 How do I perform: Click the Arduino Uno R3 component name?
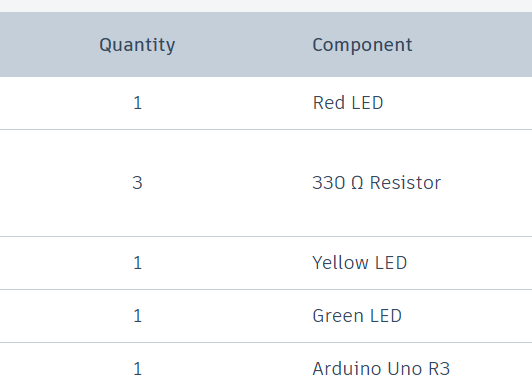pos(381,369)
